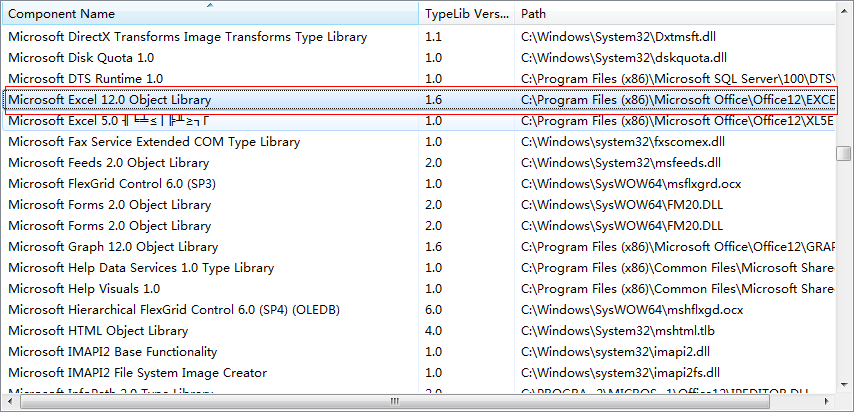The width and height of the screenshot is (854, 412).
Task: Click the imapi2fs.dll path cell
Action: coord(620,373)
